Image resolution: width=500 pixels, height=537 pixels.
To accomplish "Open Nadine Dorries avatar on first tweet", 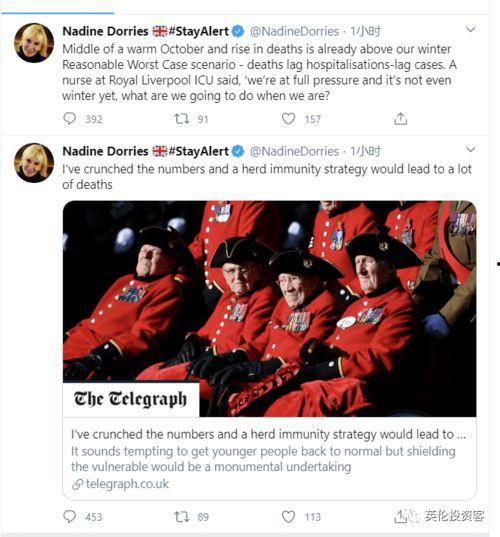I will (x=34, y=43).
